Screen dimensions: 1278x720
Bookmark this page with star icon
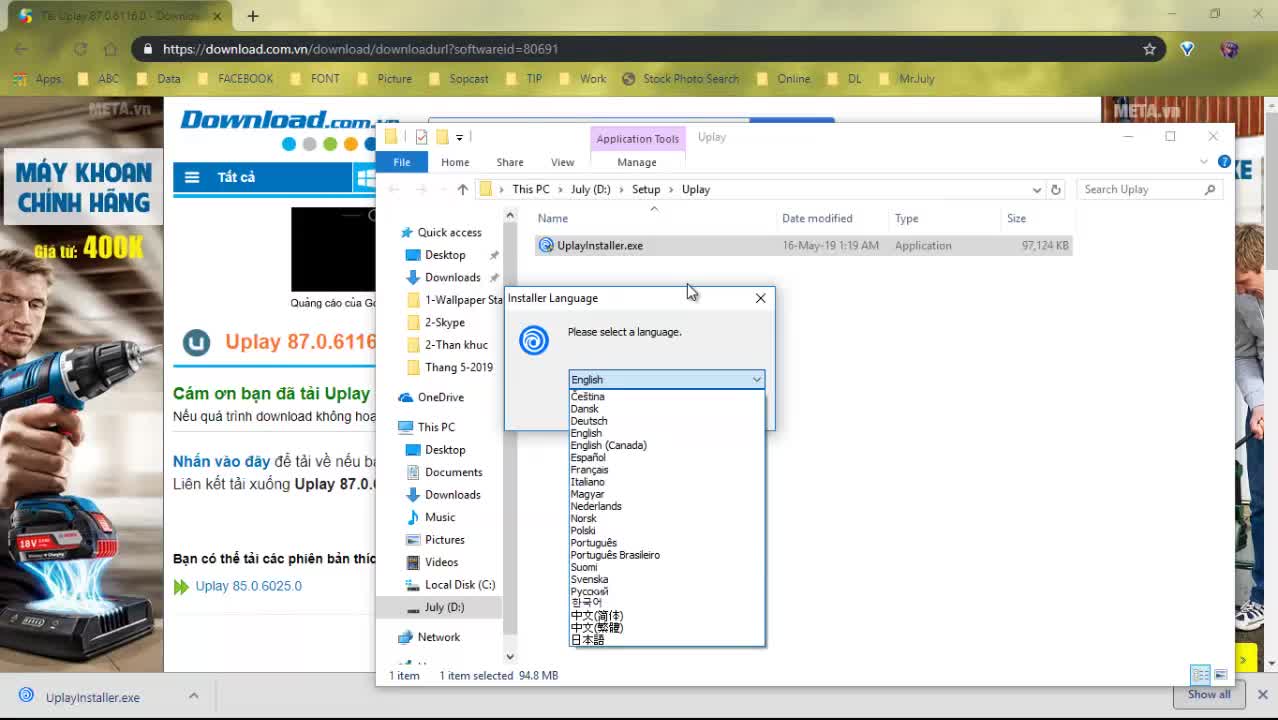[x=1149, y=49]
